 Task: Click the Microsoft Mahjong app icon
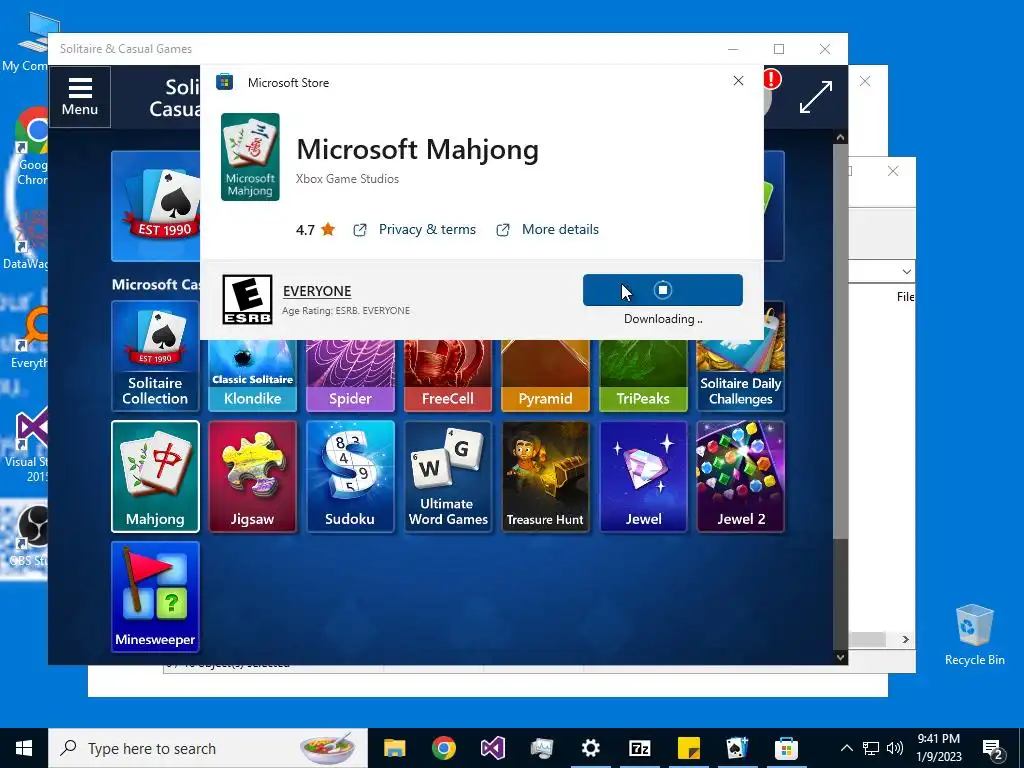click(x=250, y=157)
